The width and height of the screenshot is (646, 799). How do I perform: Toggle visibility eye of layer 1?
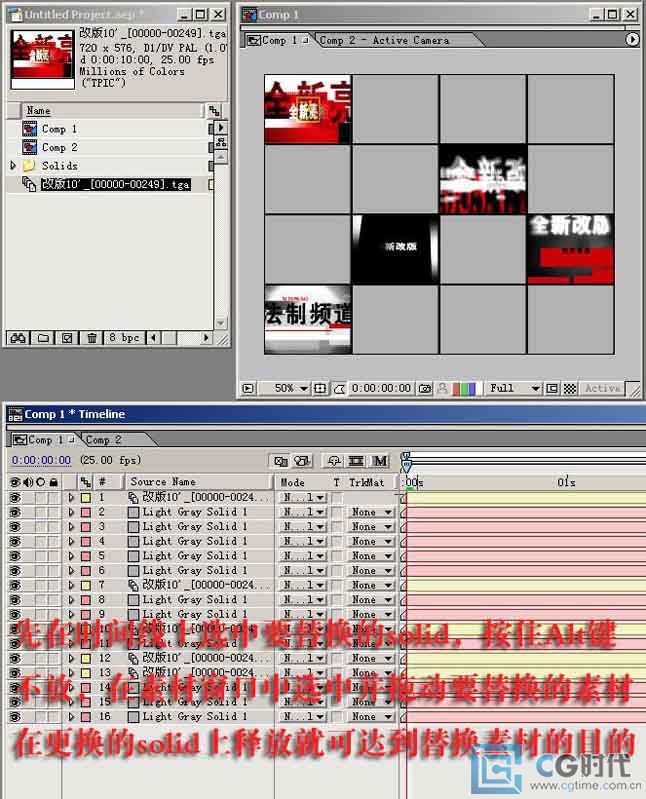pos(14,497)
